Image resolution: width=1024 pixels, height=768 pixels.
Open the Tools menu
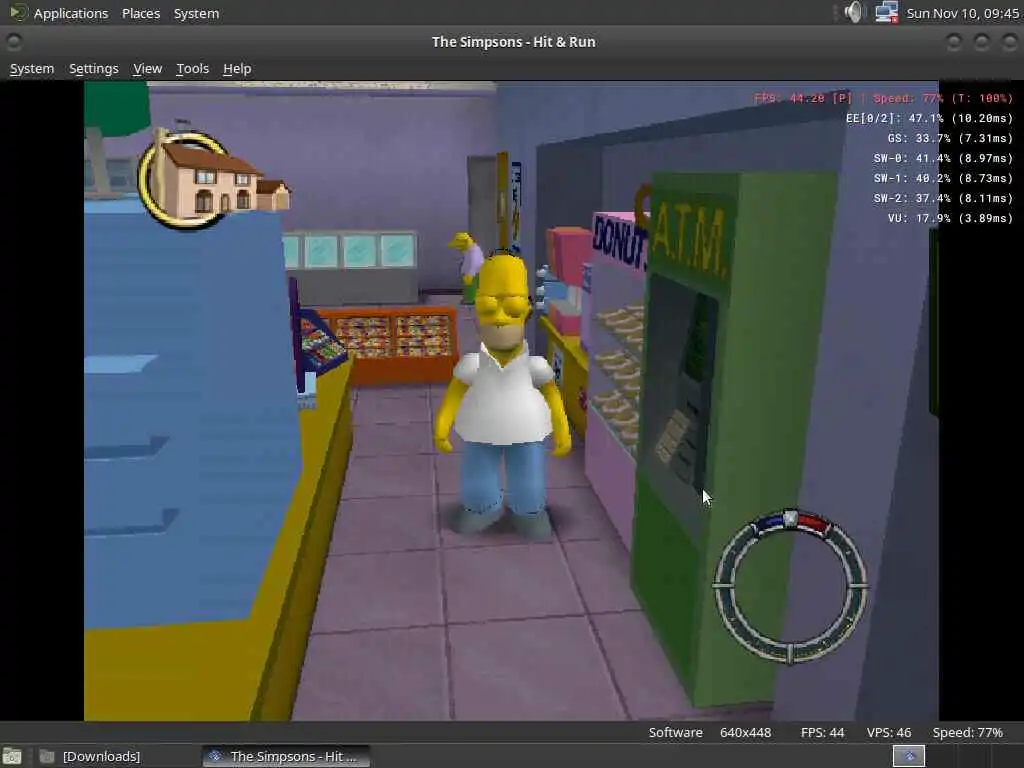tap(193, 69)
